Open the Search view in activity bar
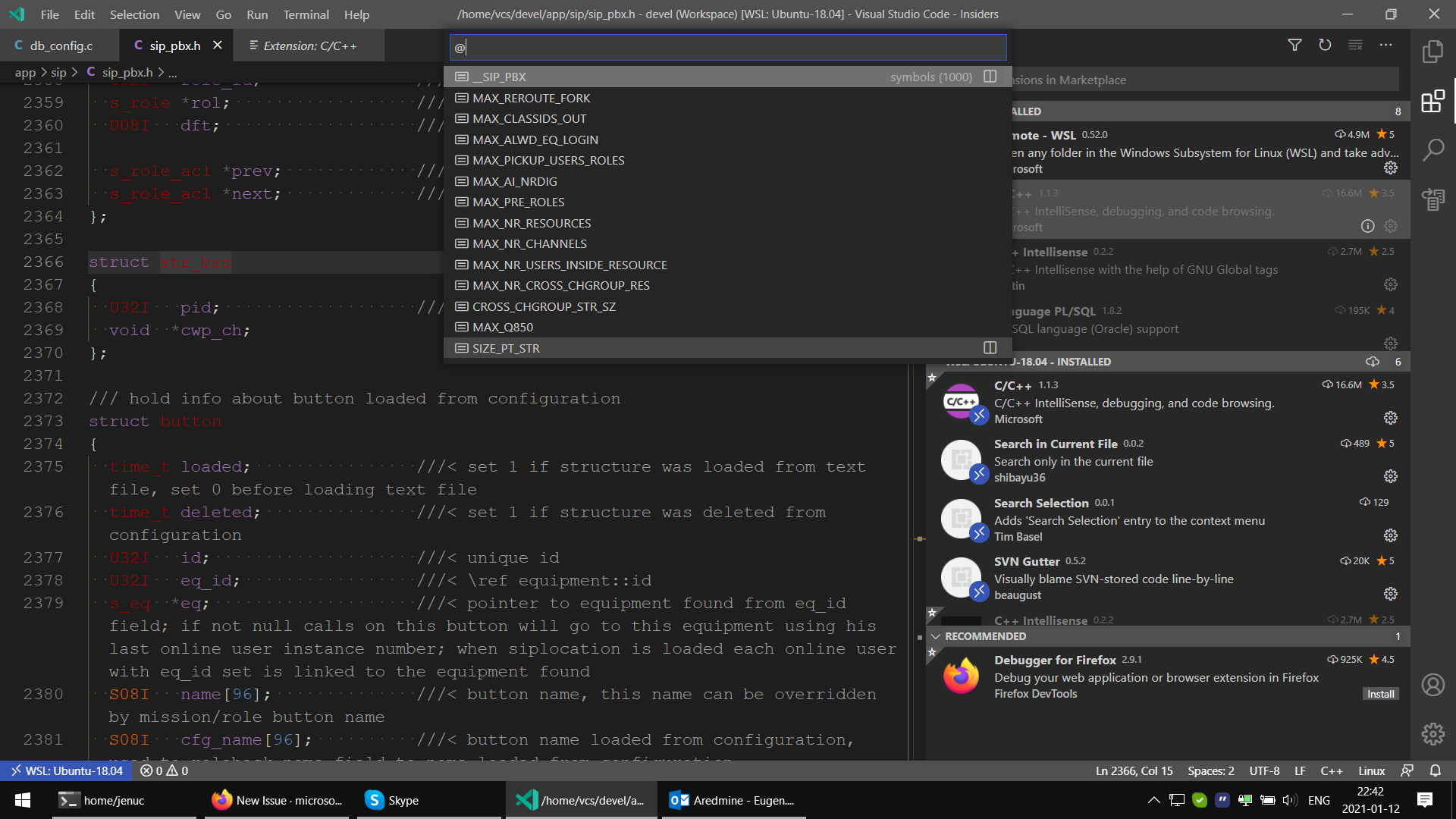This screenshot has width=1456, height=819. (x=1432, y=150)
